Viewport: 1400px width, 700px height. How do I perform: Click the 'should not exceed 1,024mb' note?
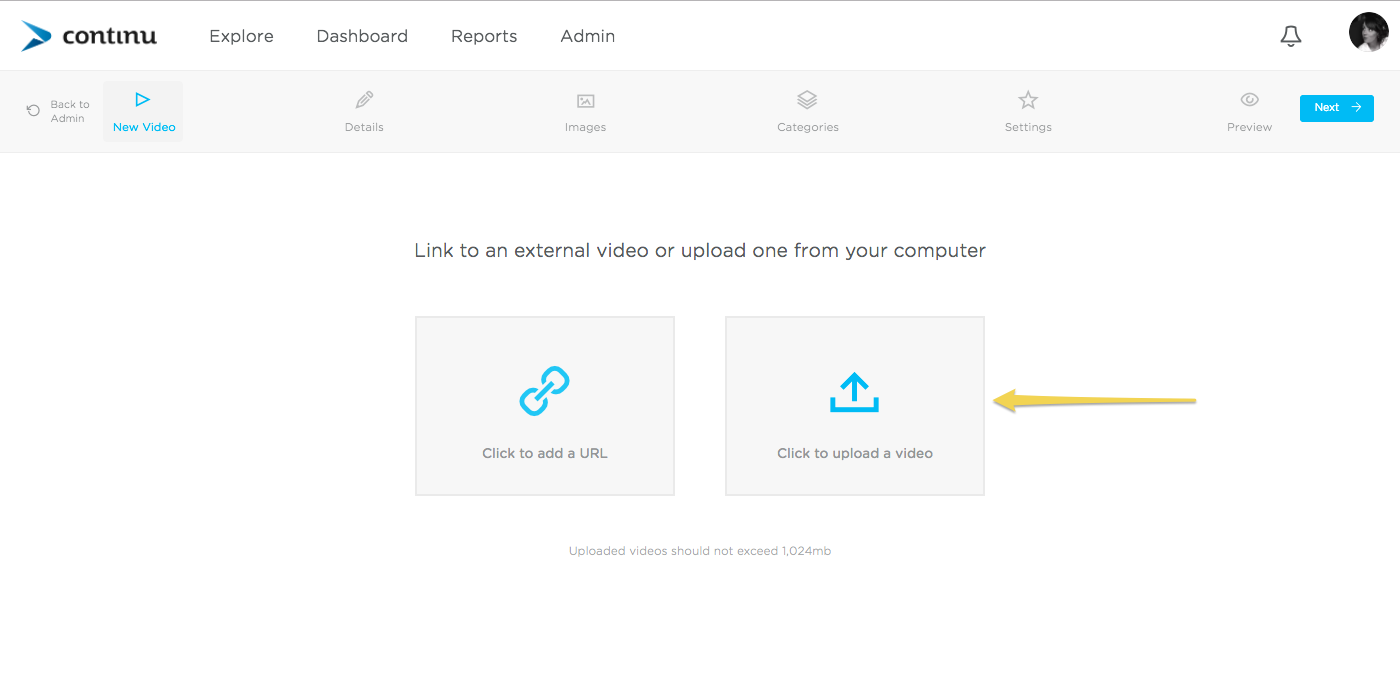[x=700, y=551]
